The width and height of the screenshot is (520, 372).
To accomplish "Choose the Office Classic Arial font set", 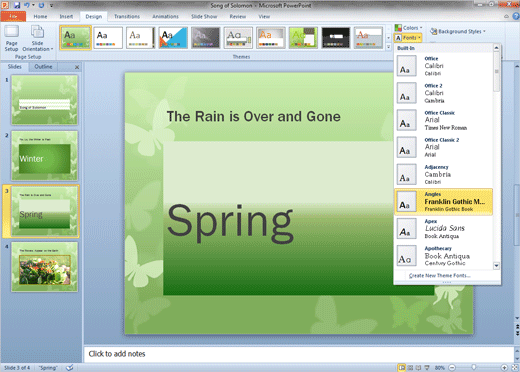I will tap(443, 120).
